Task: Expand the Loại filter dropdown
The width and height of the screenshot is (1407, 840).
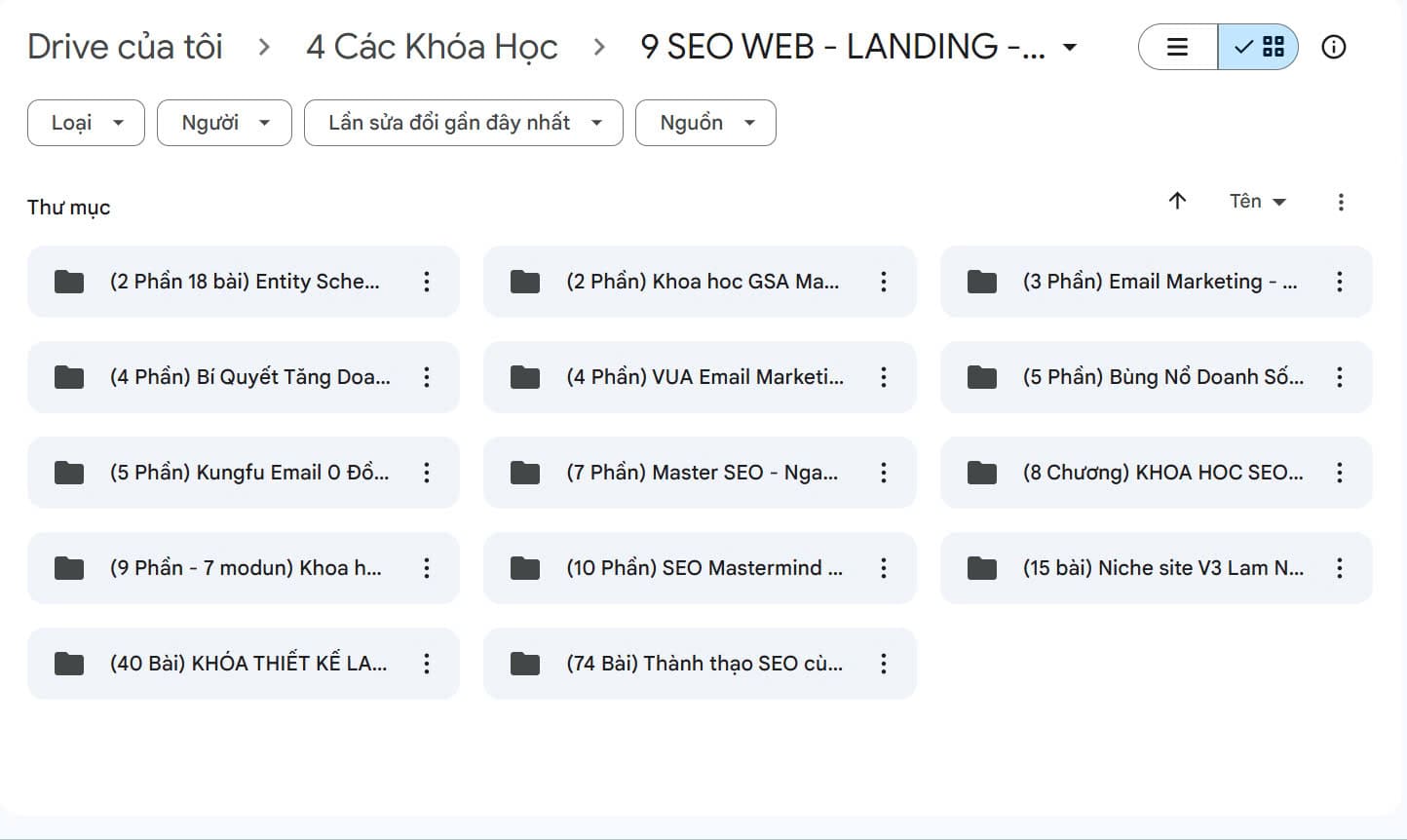Action: (x=86, y=123)
